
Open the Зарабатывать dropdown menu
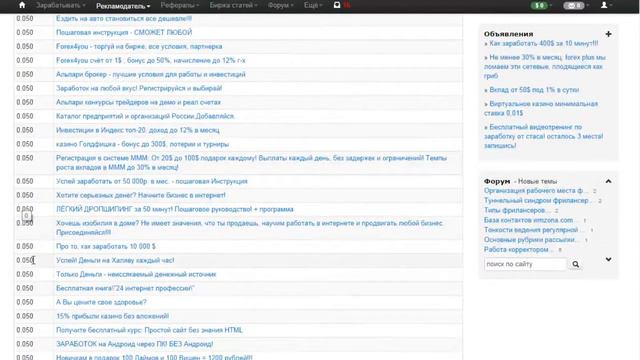click(x=60, y=5)
